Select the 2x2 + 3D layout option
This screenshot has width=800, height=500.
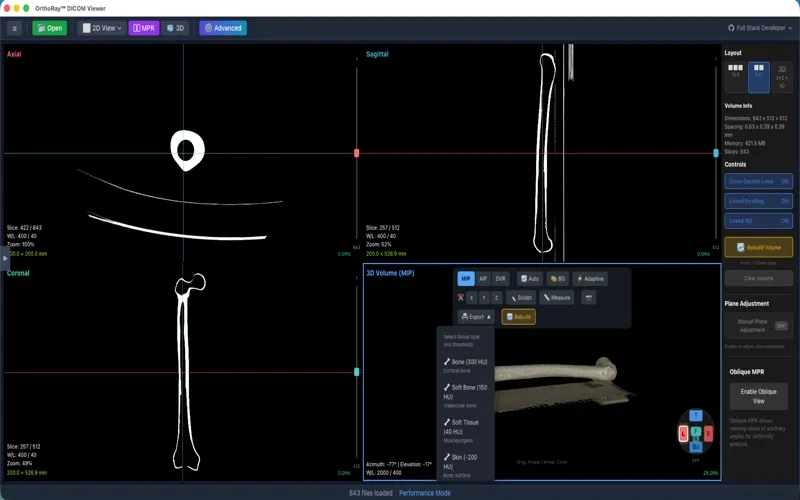[x=782, y=78]
